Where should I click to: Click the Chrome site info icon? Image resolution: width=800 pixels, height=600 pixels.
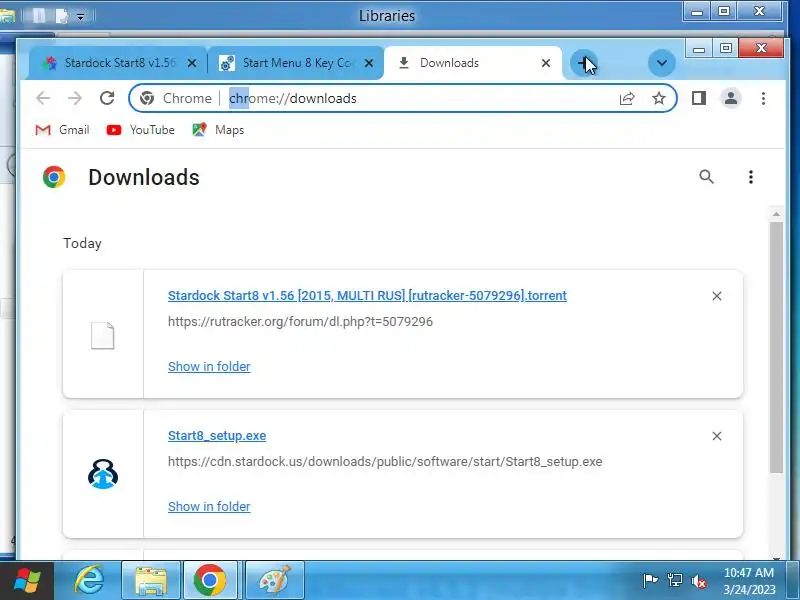pos(147,98)
